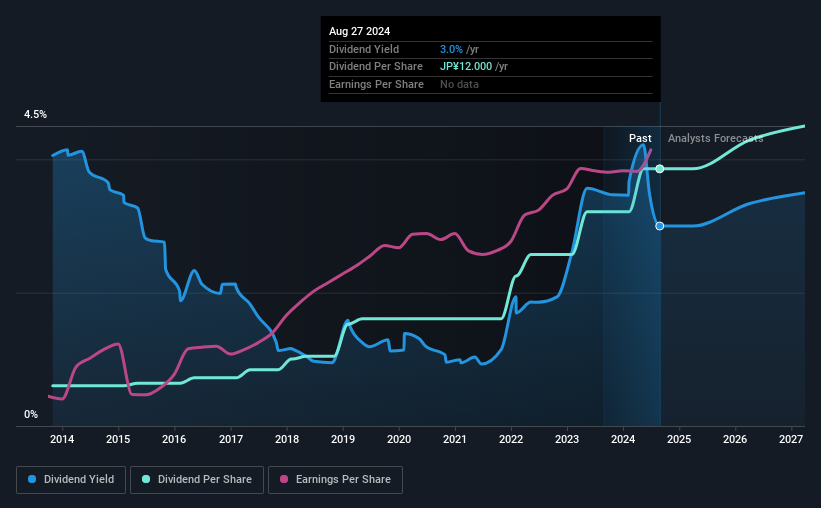Toggle the Earnings Per Share legend button

[336, 480]
